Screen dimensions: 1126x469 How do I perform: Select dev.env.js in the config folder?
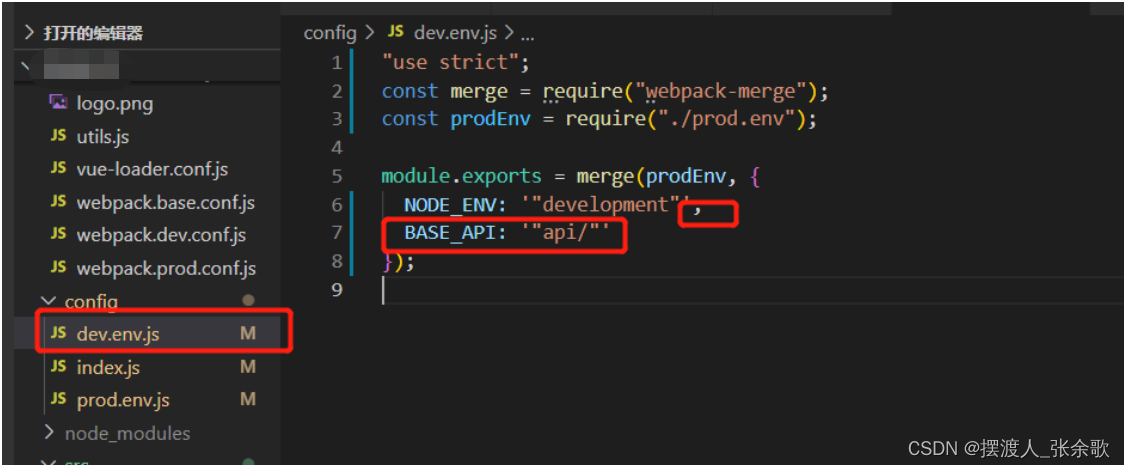[118, 333]
